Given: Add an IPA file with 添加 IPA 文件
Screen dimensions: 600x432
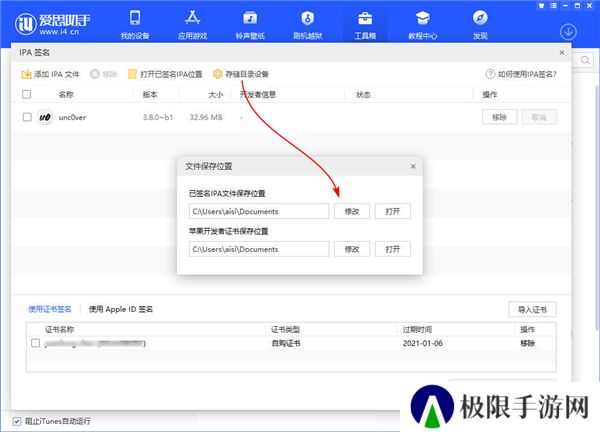Looking at the screenshot, I should tap(50, 74).
